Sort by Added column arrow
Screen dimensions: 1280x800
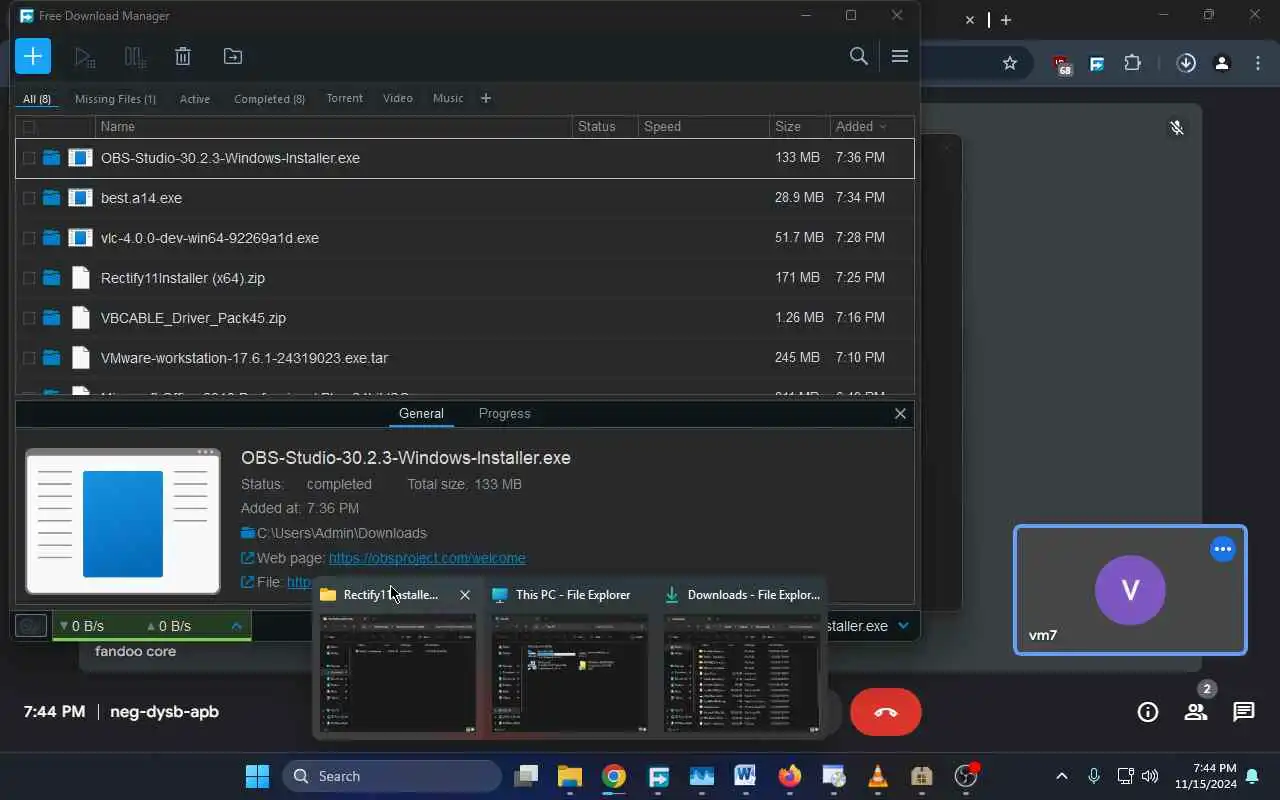tap(882, 127)
